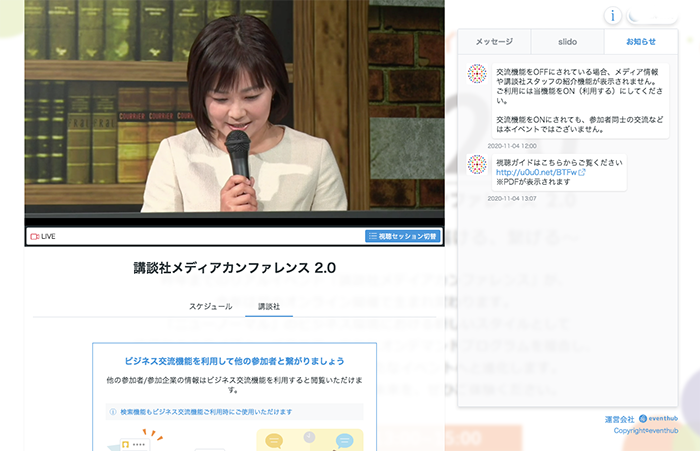Click the external link icon after the URL
Image resolution: width=700 pixels, height=451 pixels.
582,172
